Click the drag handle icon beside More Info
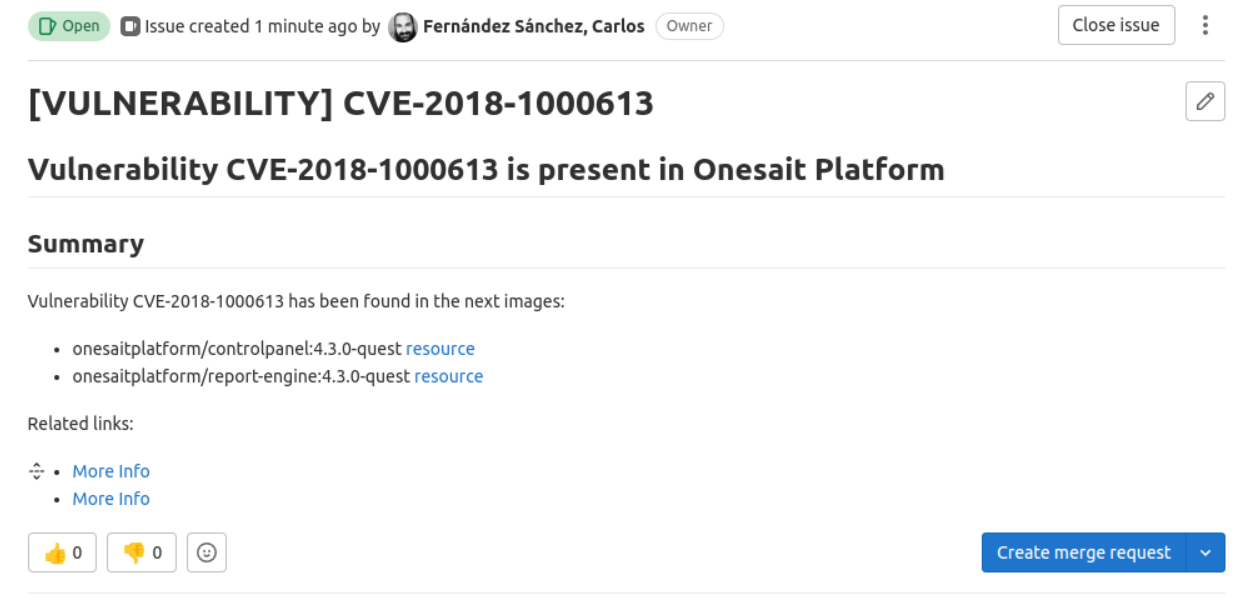This screenshot has width=1247, height=608. pos(37,471)
